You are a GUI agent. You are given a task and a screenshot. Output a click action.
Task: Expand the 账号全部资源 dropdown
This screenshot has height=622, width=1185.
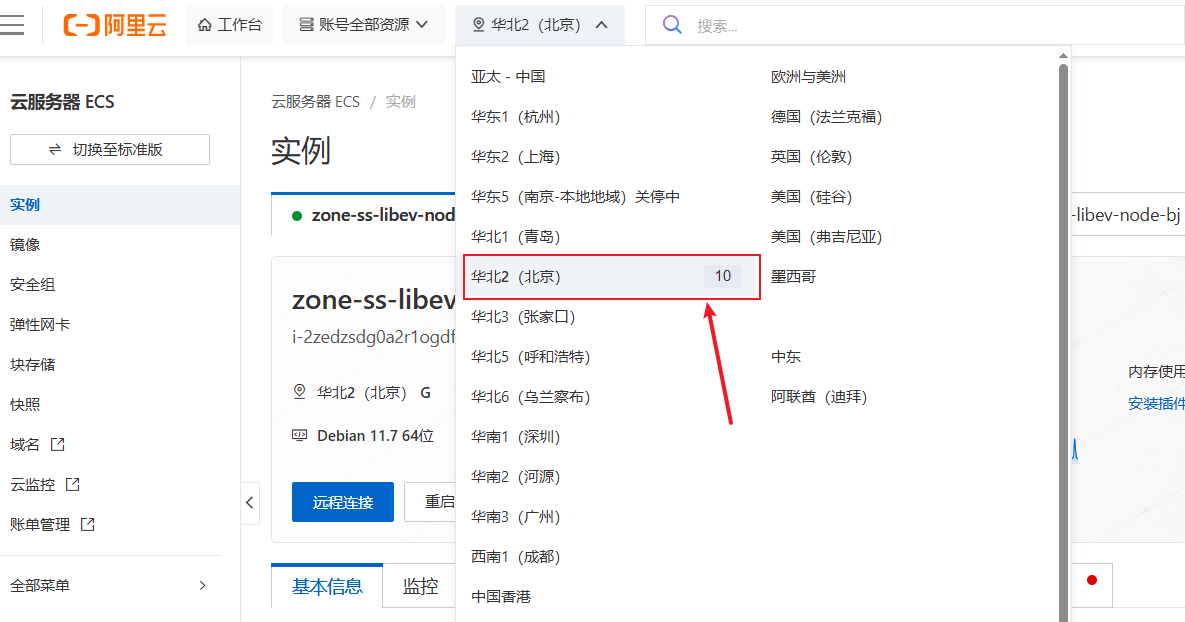point(364,25)
